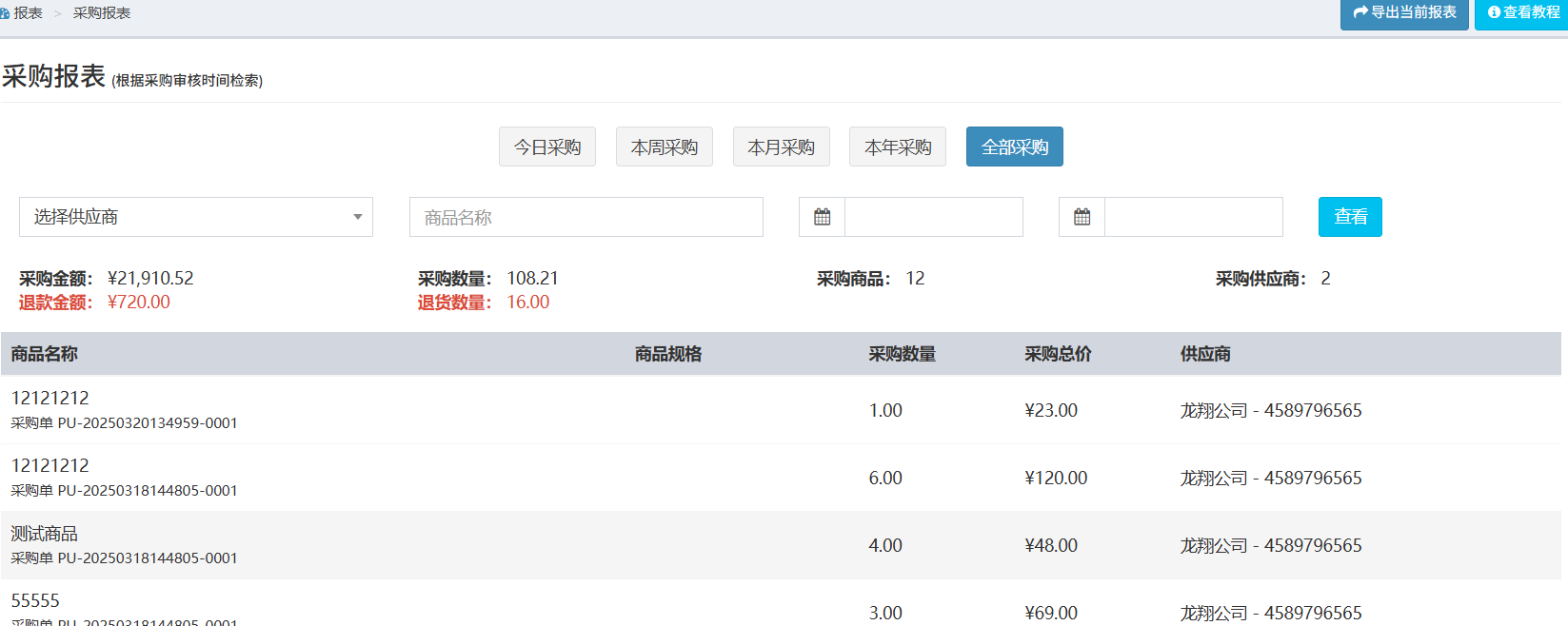The height and width of the screenshot is (626, 1568).
Task: Click the 采购总价 column header
Action: [1058, 354]
